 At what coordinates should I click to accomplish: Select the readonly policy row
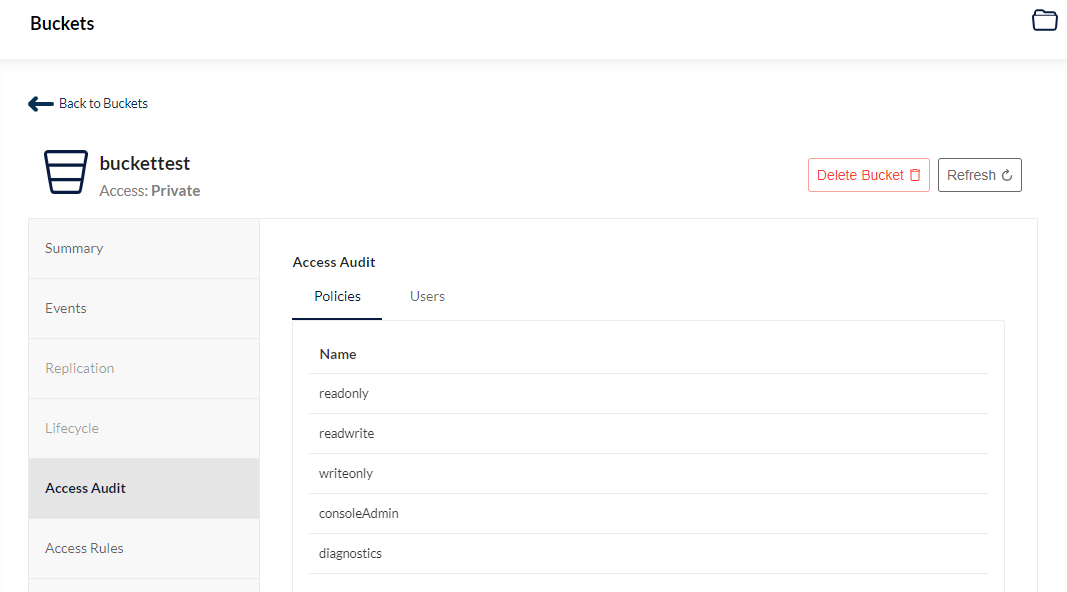click(x=648, y=393)
